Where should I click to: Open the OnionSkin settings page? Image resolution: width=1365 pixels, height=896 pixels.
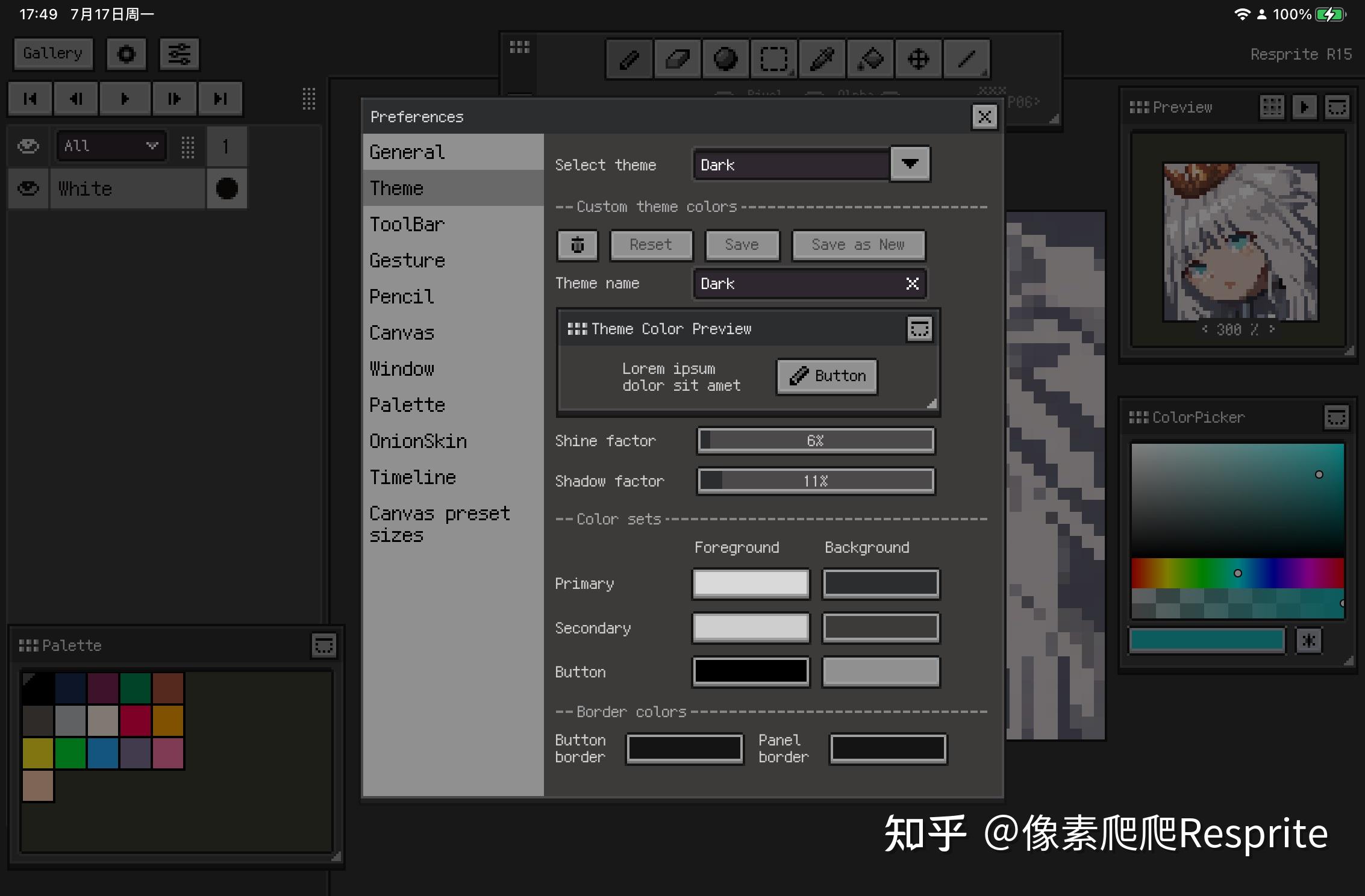pyautogui.click(x=417, y=441)
